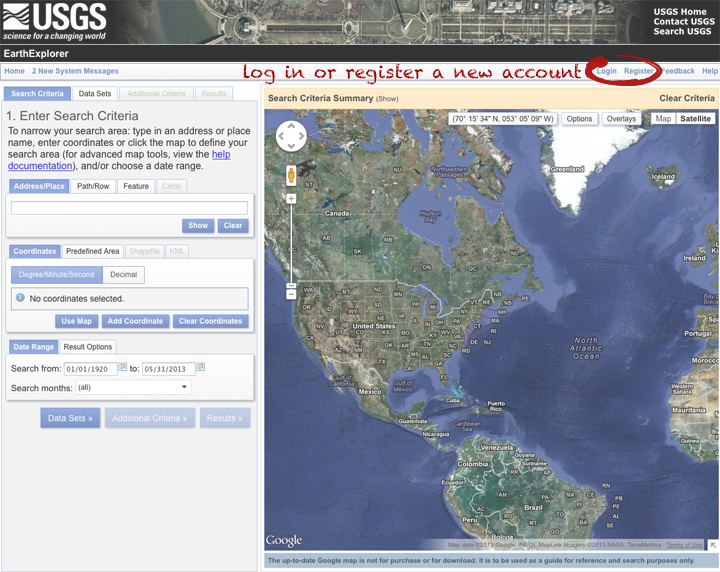Screen dimensions: 720x572
Task: Open the map Overlays menu
Action: (621, 119)
